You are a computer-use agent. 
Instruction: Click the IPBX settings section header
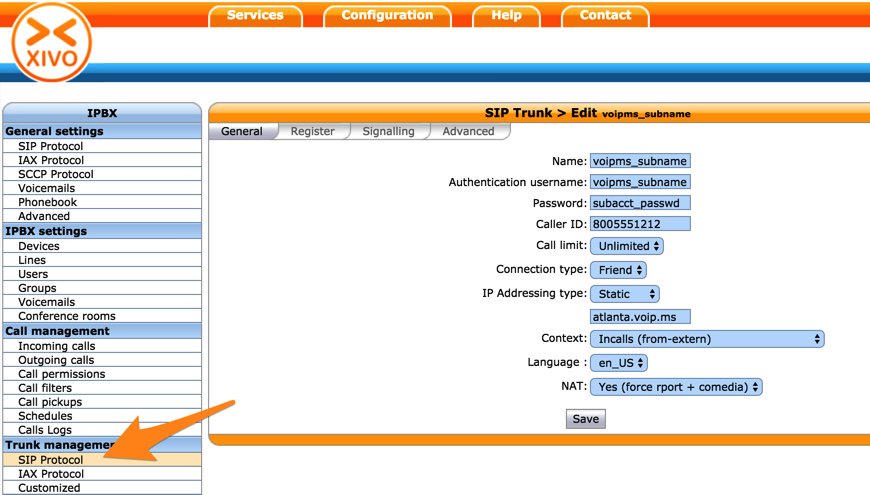[102, 231]
